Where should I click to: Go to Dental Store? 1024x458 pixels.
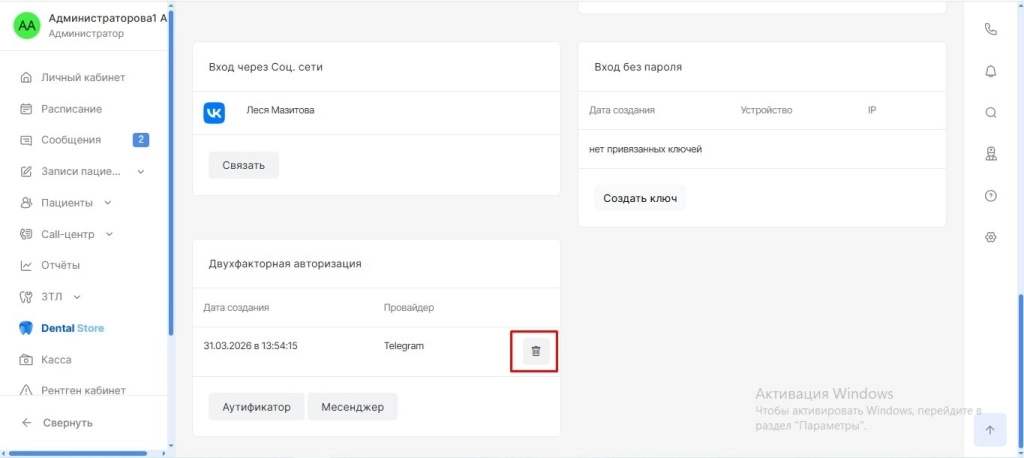(72, 328)
